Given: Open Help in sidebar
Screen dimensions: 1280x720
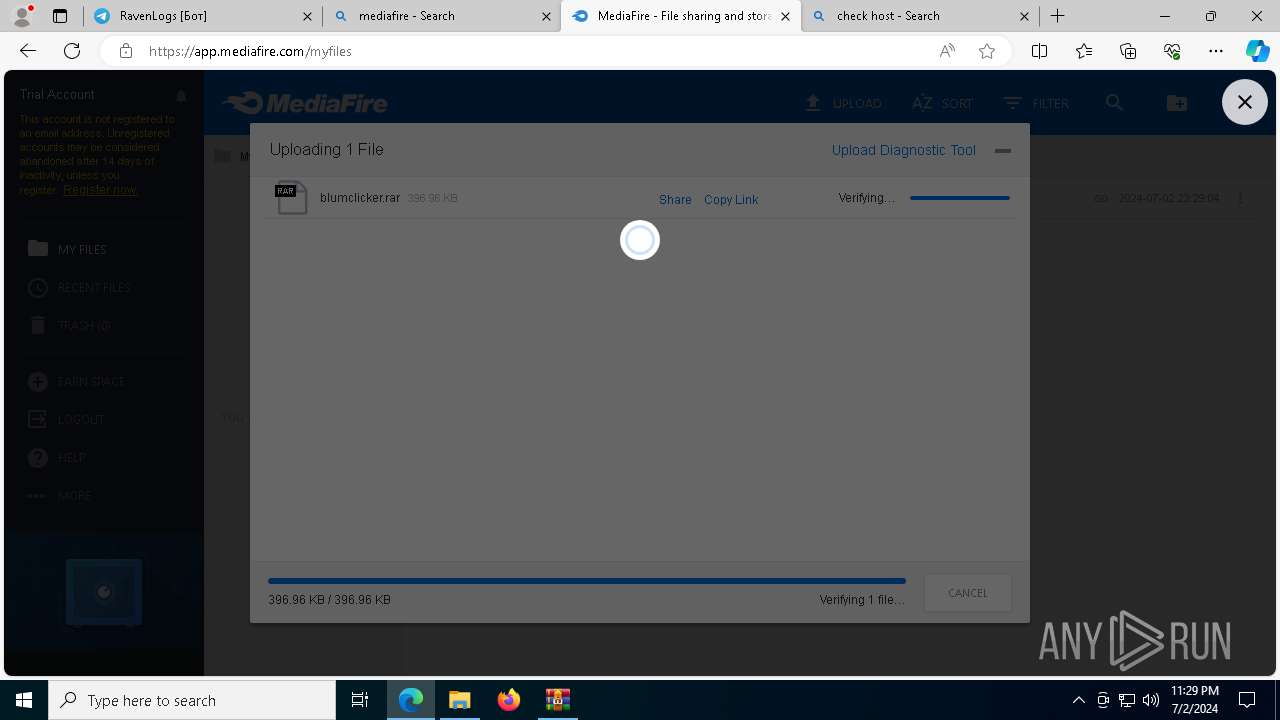Looking at the screenshot, I should click(x=56, y=457).
